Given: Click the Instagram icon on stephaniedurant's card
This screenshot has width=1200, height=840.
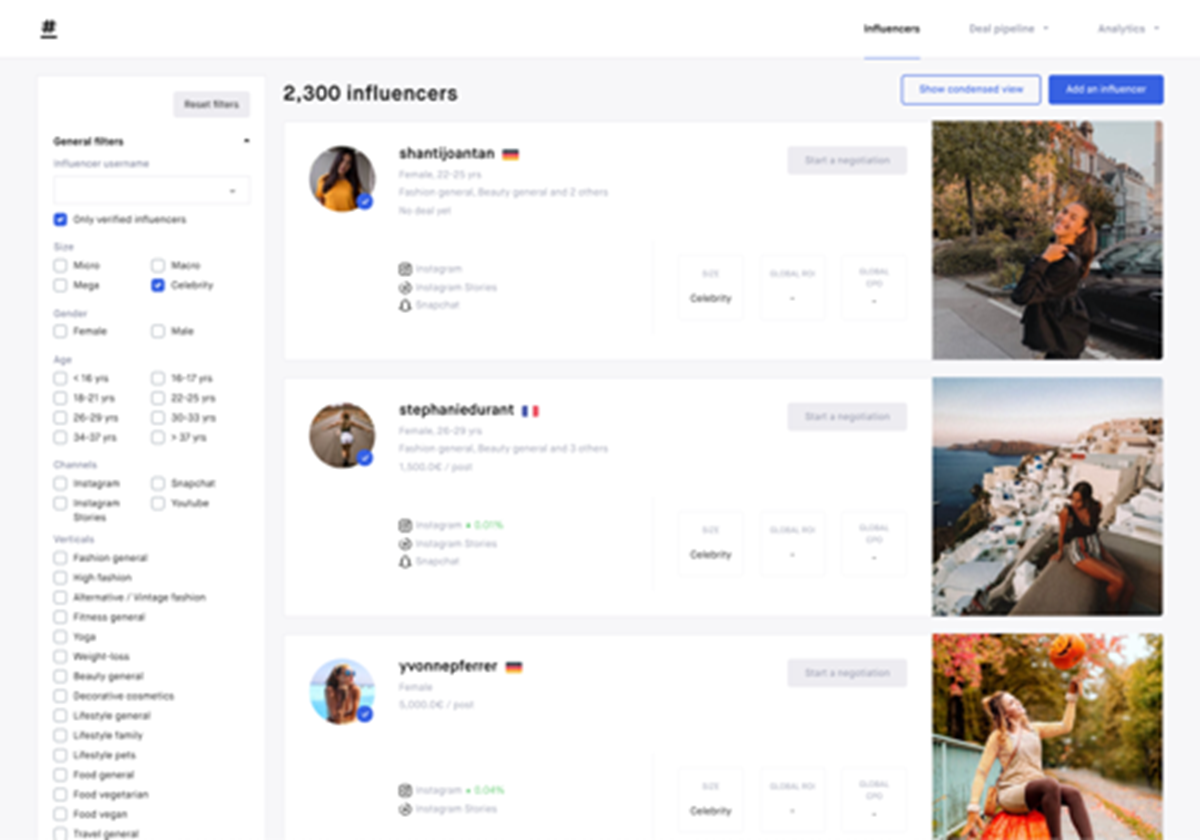Looking at the screenshot, I should [x=405, y=525].
